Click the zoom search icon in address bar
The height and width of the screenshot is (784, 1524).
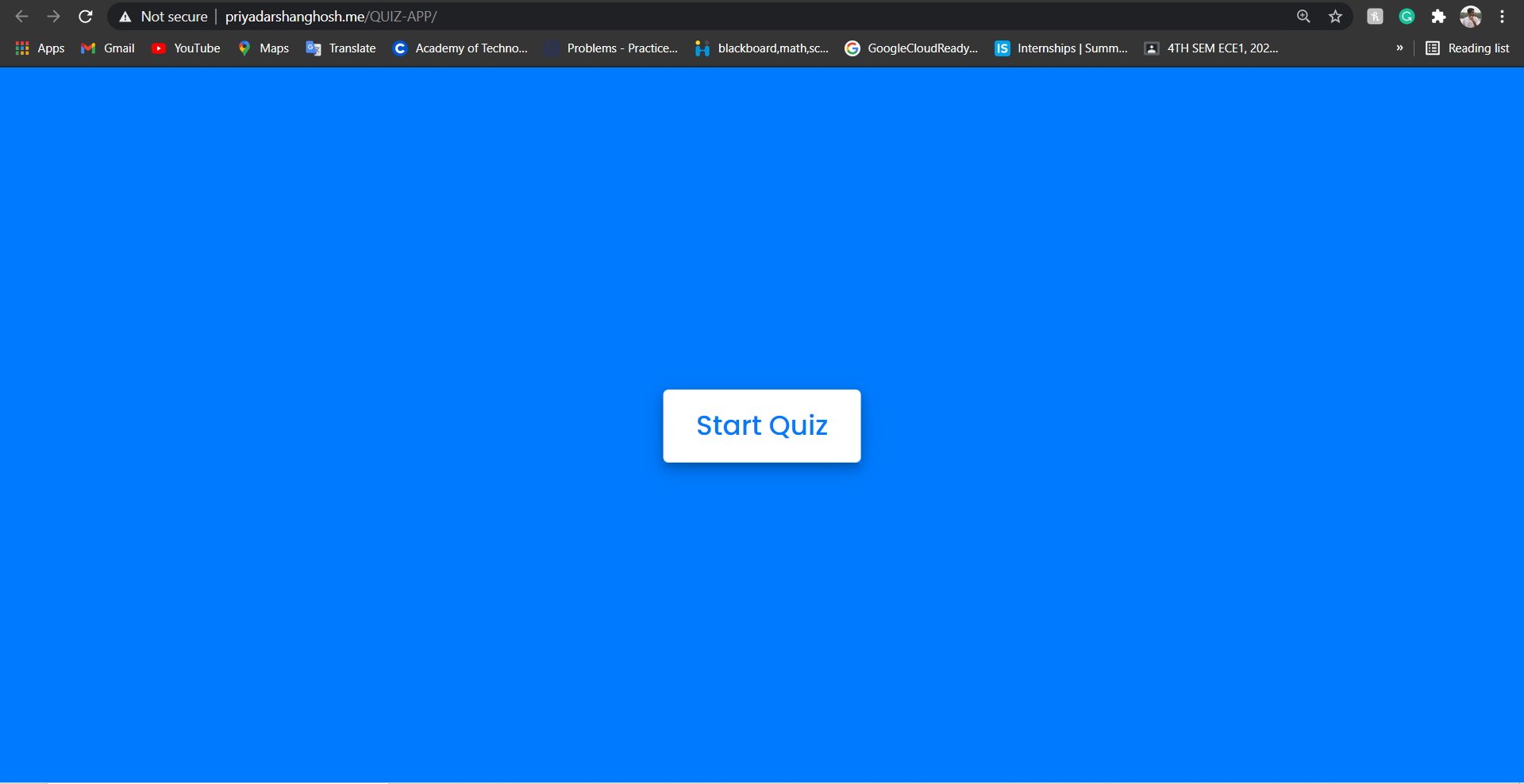click(1303, 16)
